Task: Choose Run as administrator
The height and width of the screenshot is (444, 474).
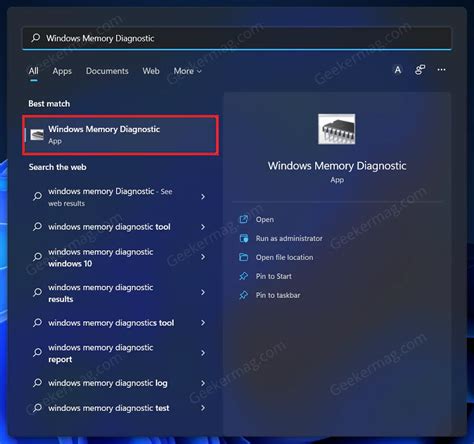Action: [289, 238]
